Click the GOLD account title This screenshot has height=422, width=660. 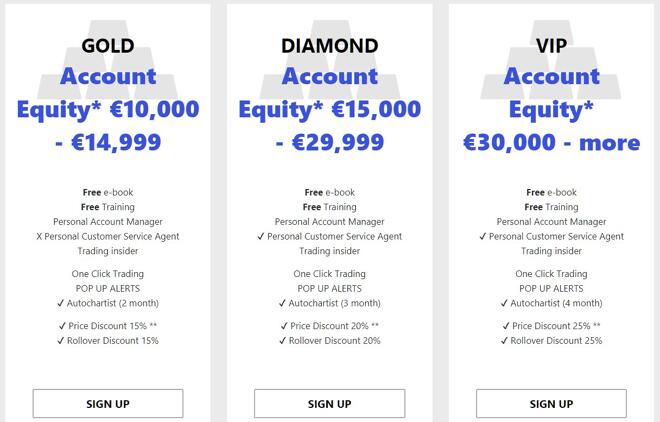108,45
